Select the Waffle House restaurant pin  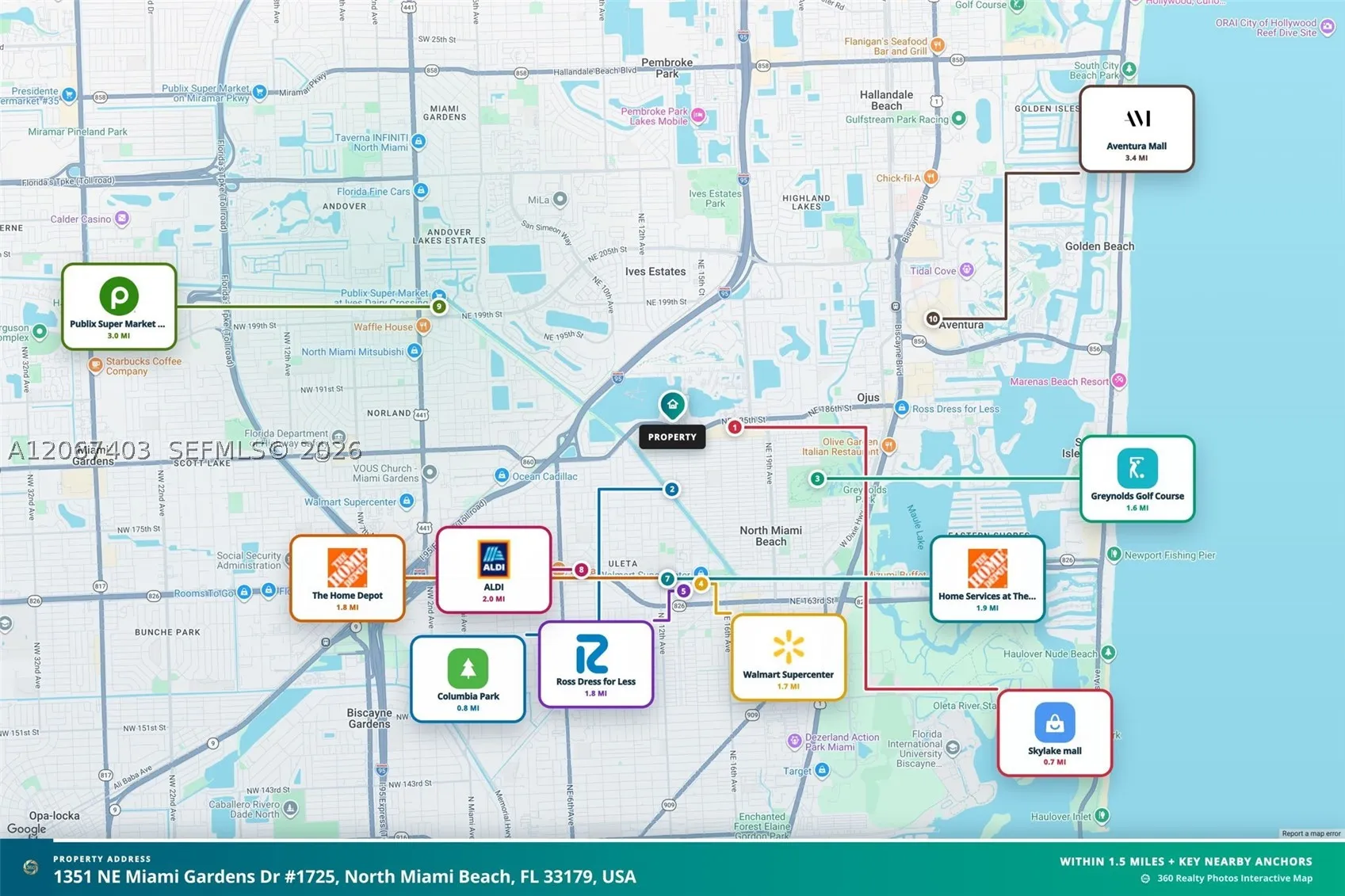pos(423,326)
